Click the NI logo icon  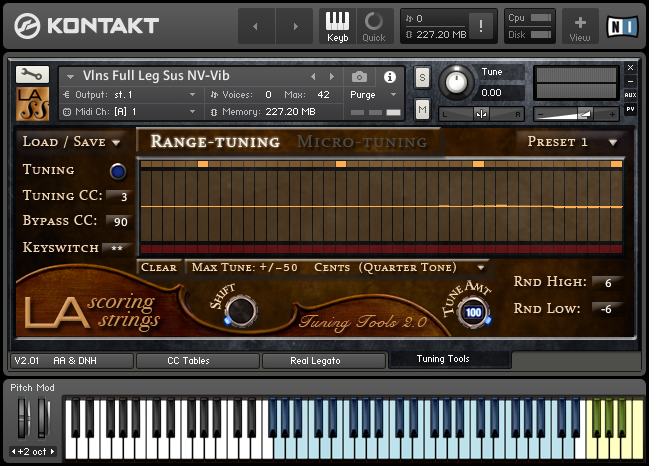point(622,26)
